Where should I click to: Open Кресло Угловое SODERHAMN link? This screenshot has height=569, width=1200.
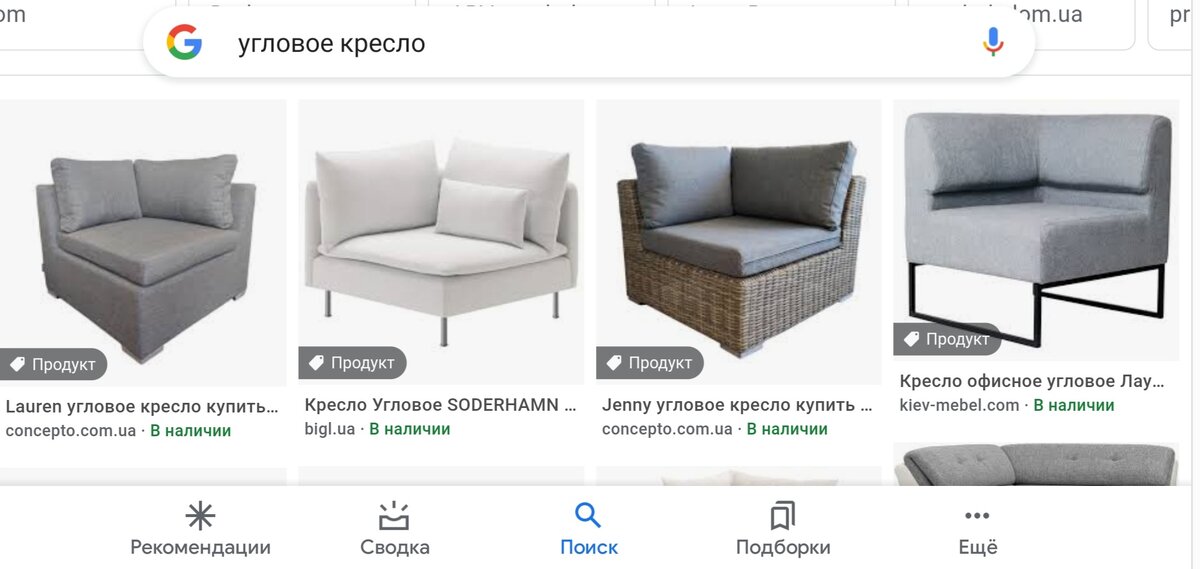tap(440, 406)
